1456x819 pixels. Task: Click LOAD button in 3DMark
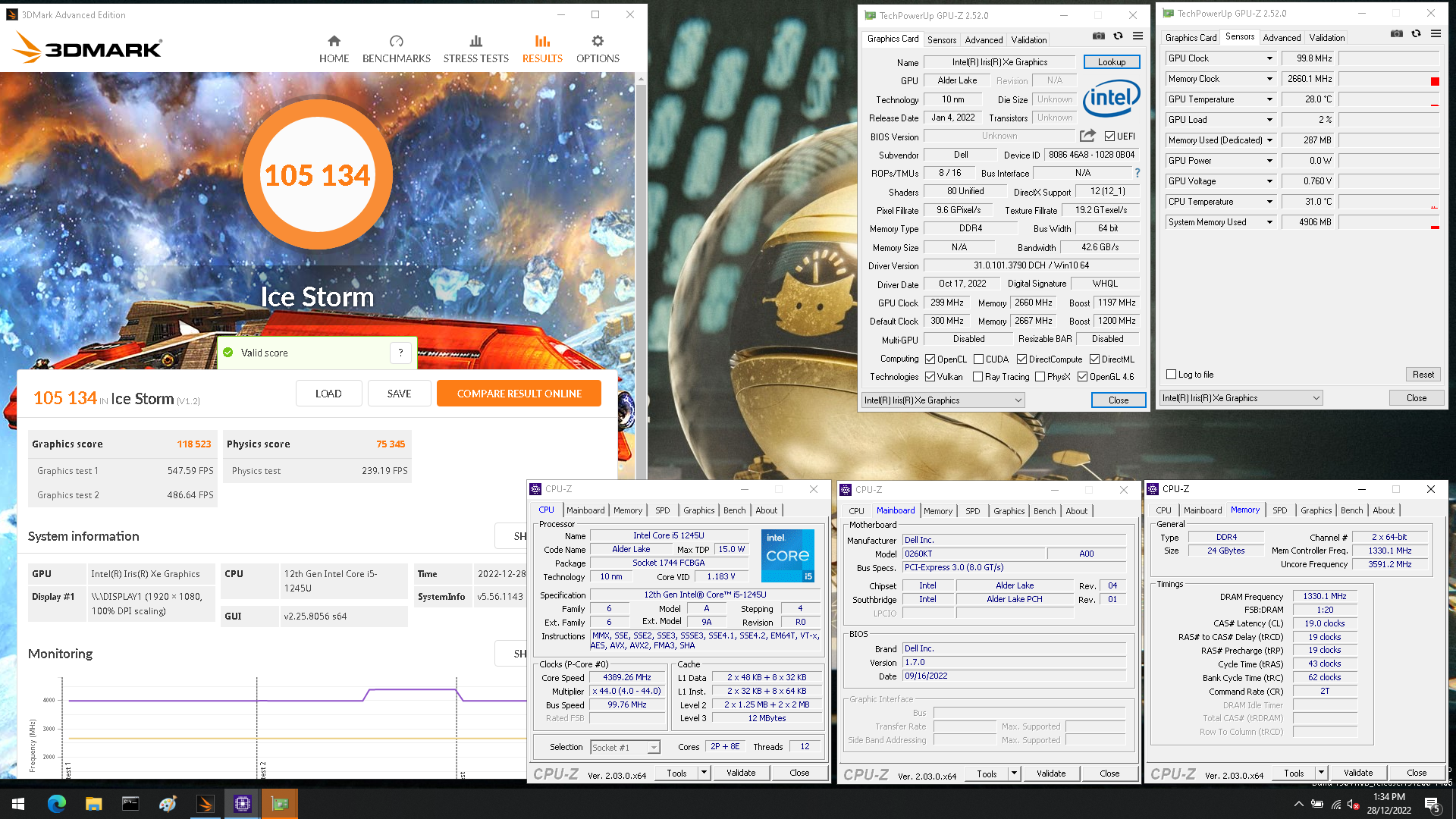(328, 394)
